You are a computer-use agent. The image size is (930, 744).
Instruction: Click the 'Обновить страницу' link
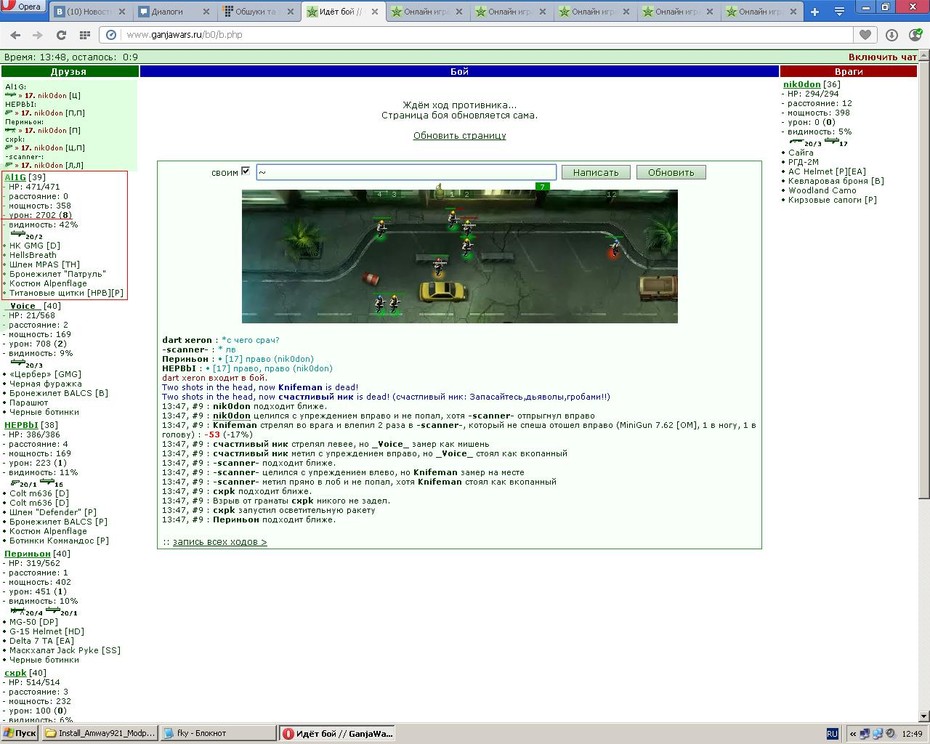pyautogui.click(x=460, y=136)
